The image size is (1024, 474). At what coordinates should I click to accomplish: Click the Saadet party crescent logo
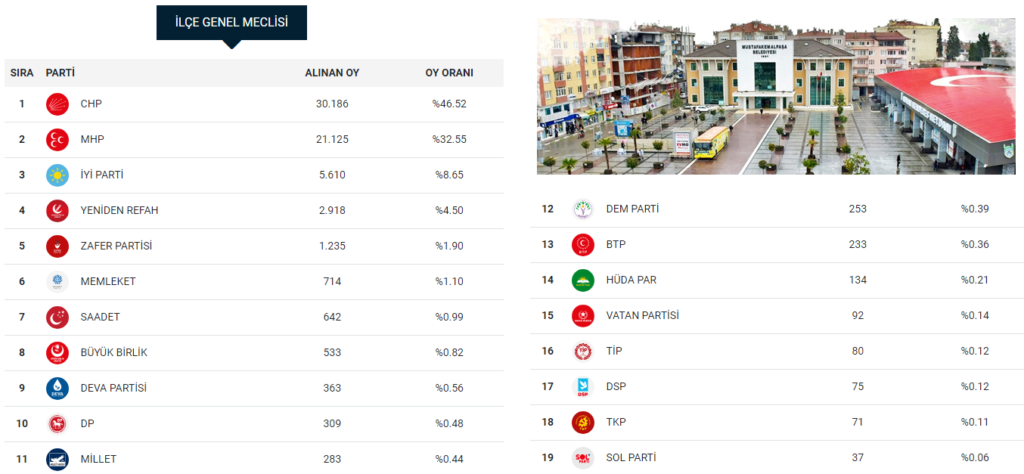pyautogui.click(x=58, y=317)
